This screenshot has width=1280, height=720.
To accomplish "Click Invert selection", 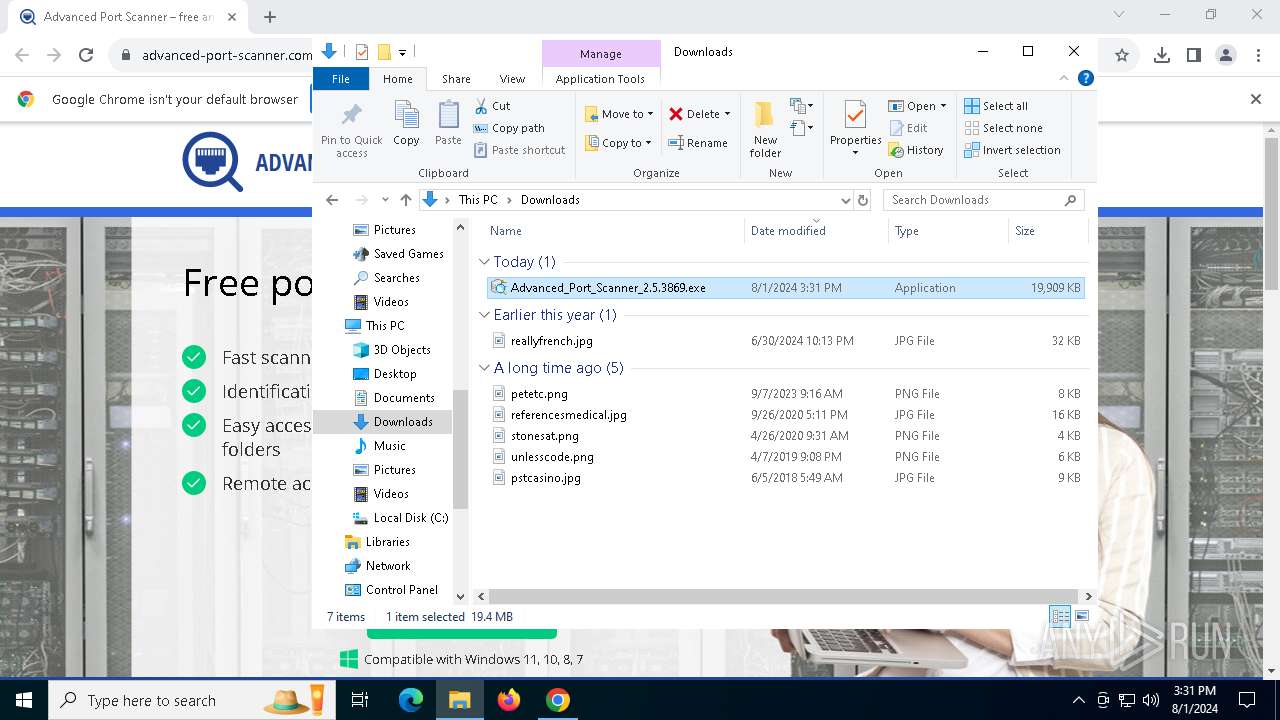I will (1012, 150).
